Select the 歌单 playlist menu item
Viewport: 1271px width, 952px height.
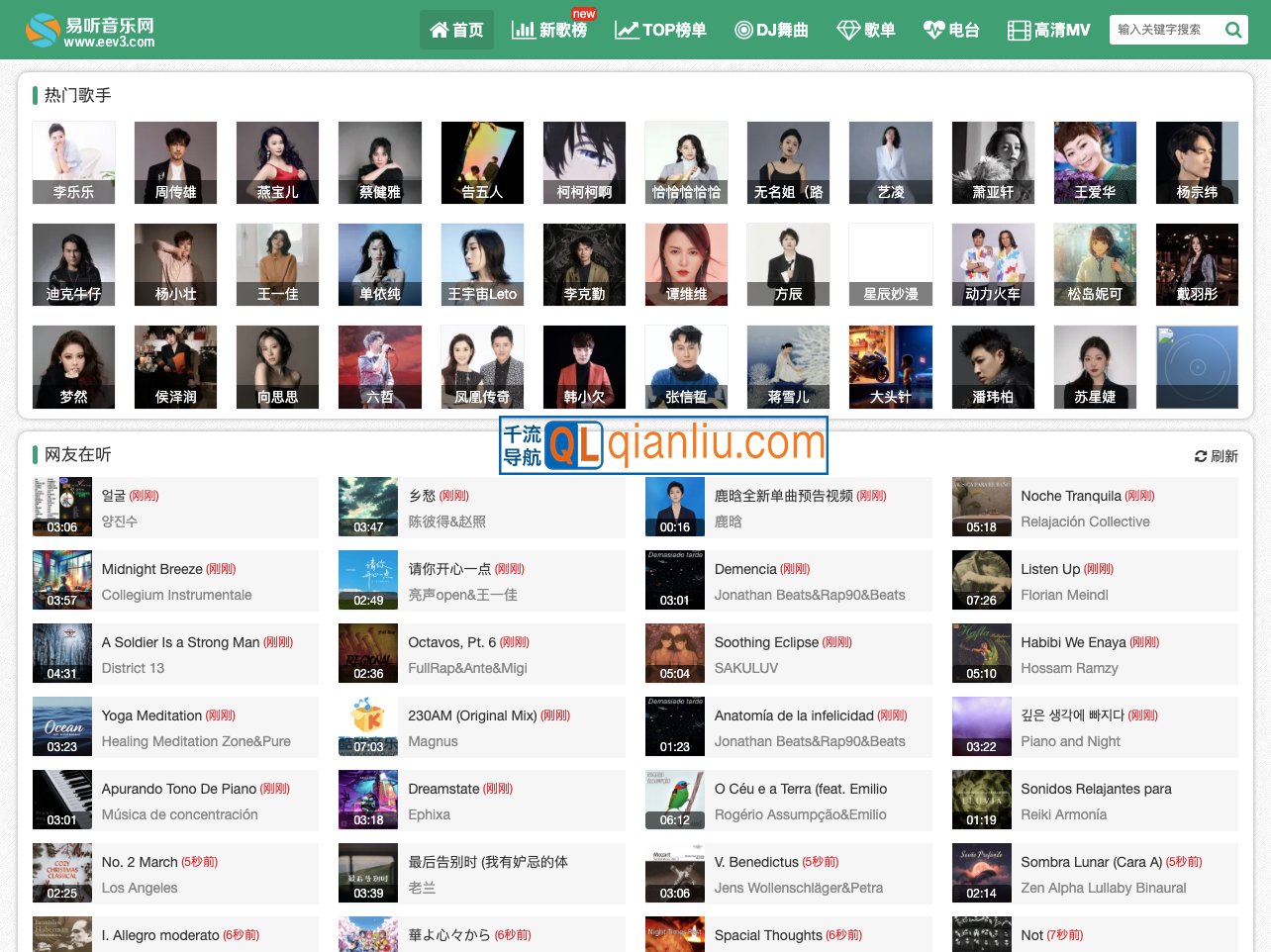click(865, 30)
